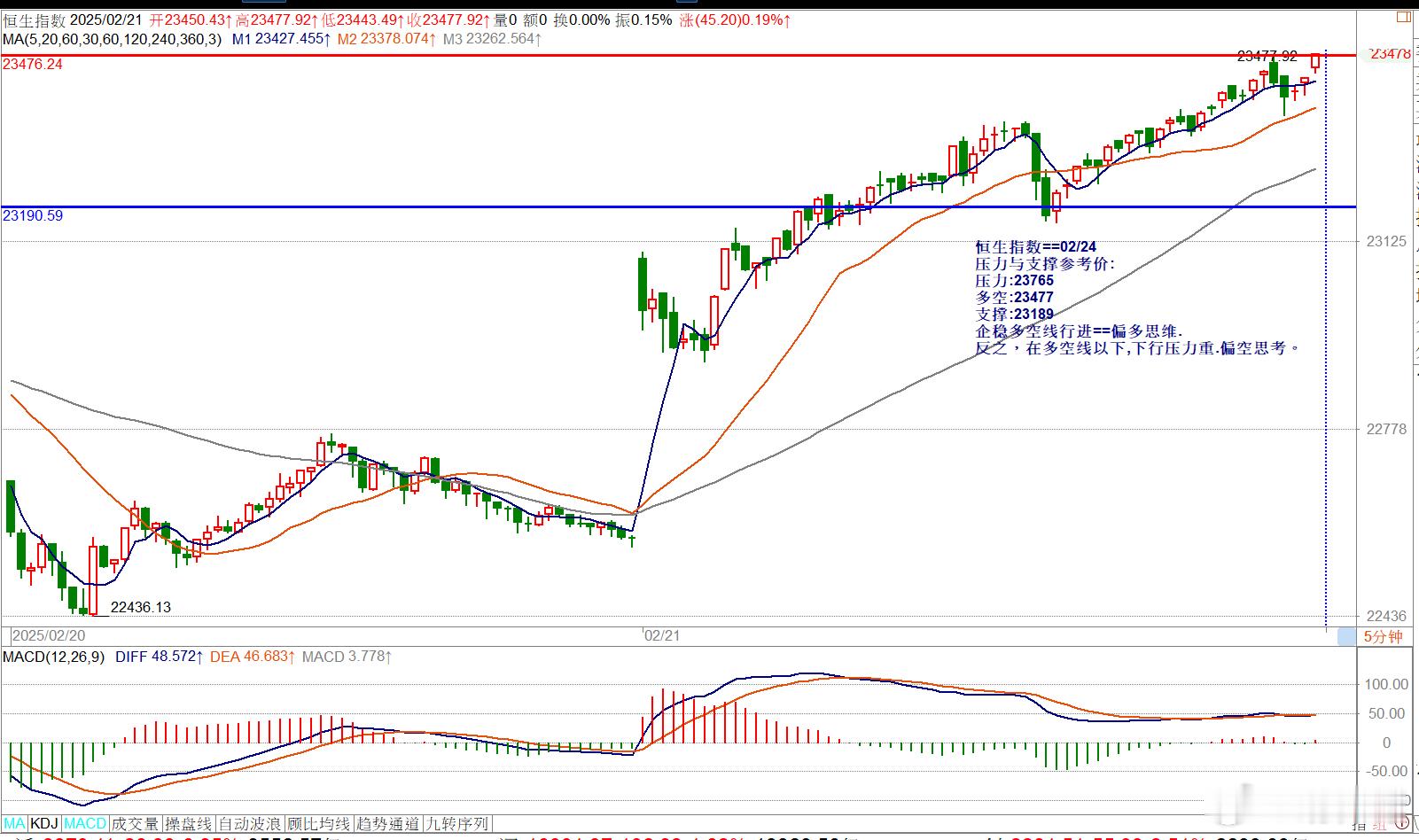Select the 九转序列 indicator tab
1419x840 pixels.
click(456, 823)
